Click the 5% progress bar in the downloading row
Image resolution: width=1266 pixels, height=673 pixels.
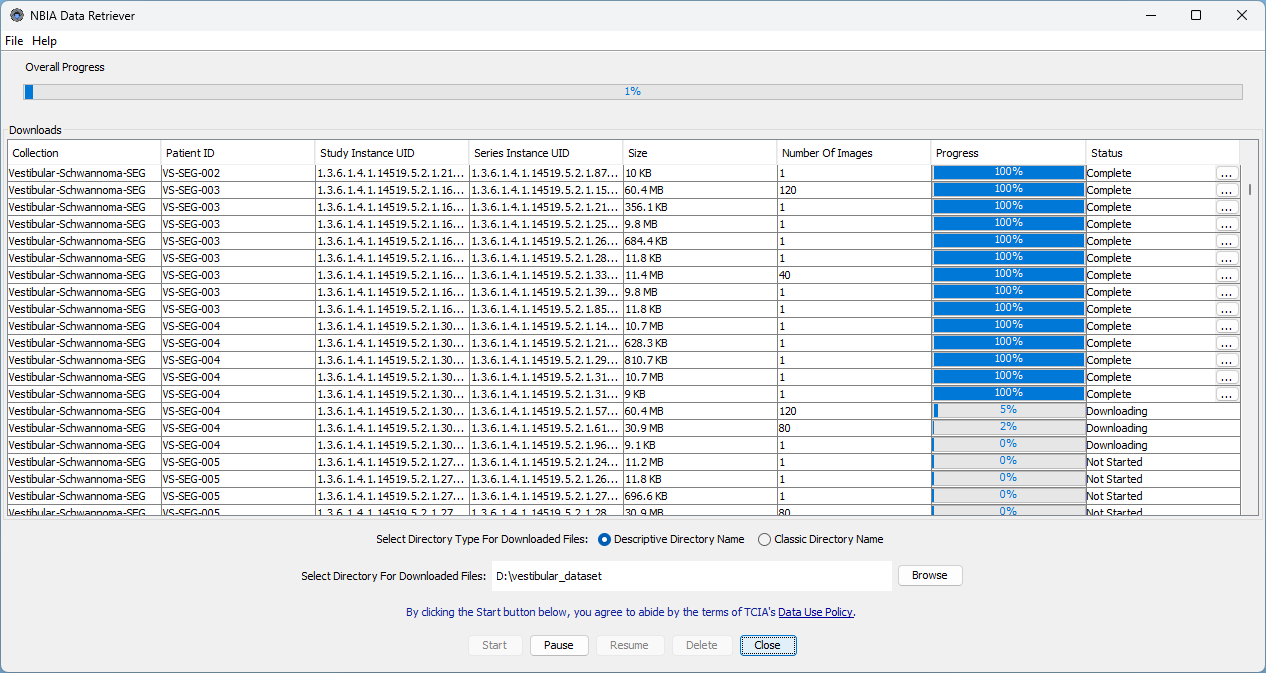(x=1008, y=411)
